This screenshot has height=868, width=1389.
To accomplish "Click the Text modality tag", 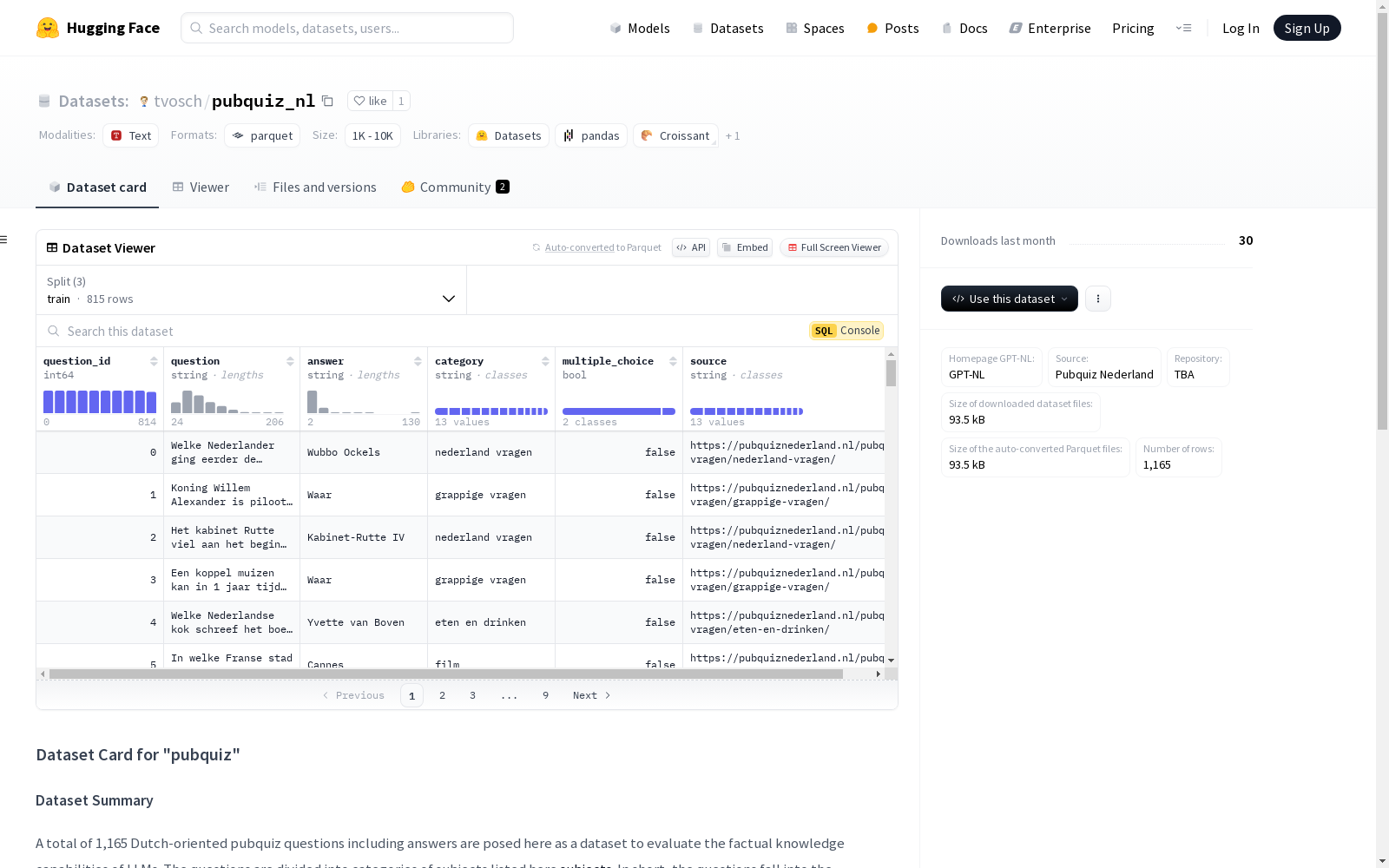I will pos(130,135).
